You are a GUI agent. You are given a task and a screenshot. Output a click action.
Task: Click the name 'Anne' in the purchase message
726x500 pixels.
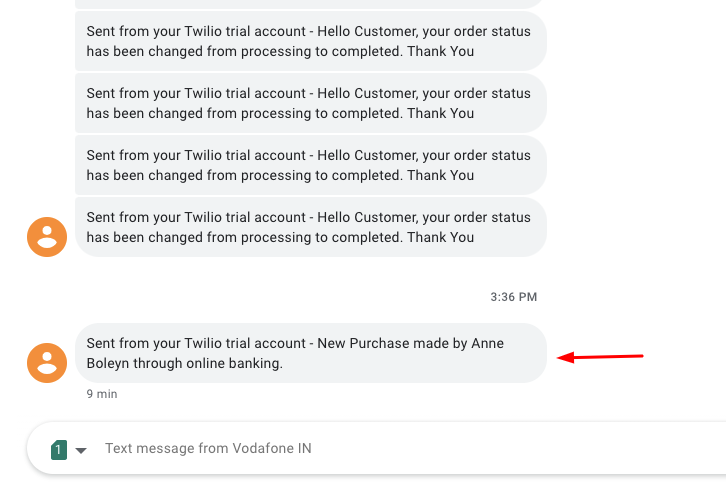point(488,343)
